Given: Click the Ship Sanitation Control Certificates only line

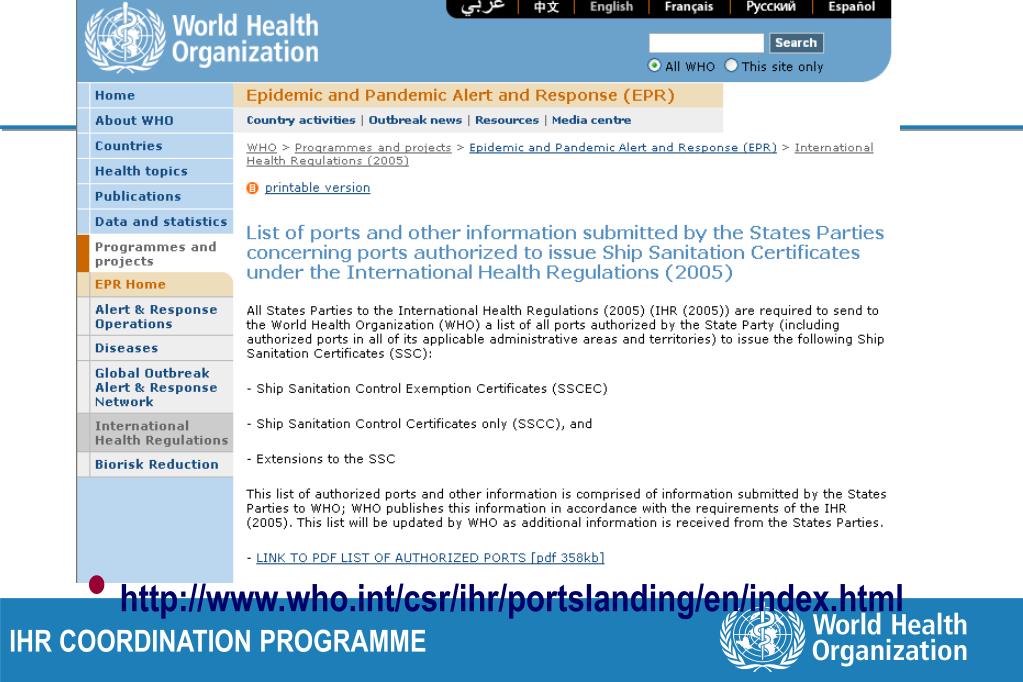Looking at the screenshot, I should pyautogui.click(x=420, y=424).
